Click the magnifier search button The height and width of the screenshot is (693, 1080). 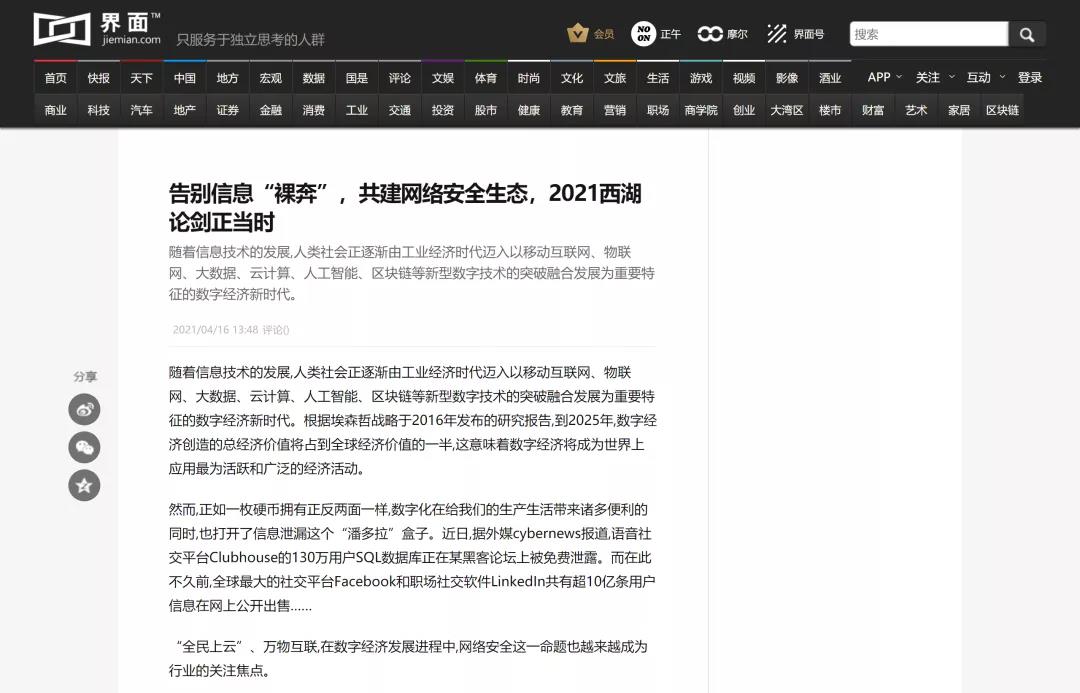pos(1027,34)
